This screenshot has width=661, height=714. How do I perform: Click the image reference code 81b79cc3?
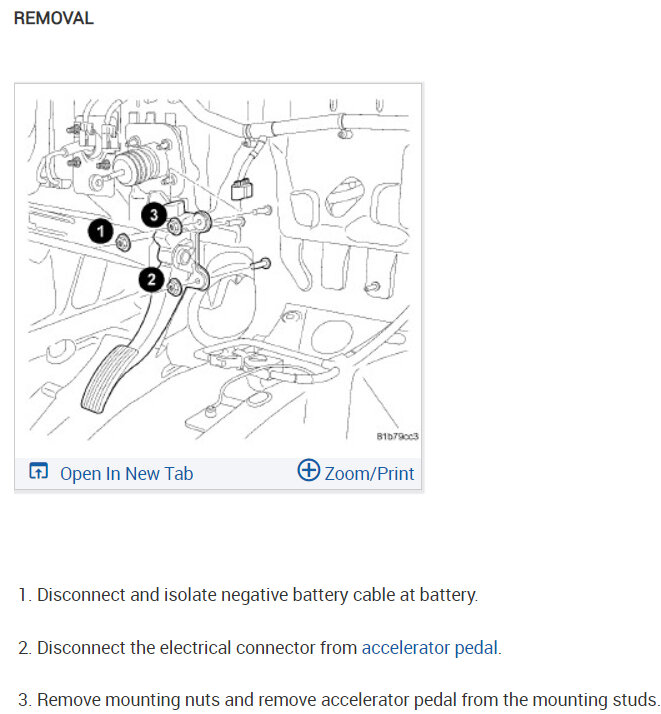tap(397, 436)
